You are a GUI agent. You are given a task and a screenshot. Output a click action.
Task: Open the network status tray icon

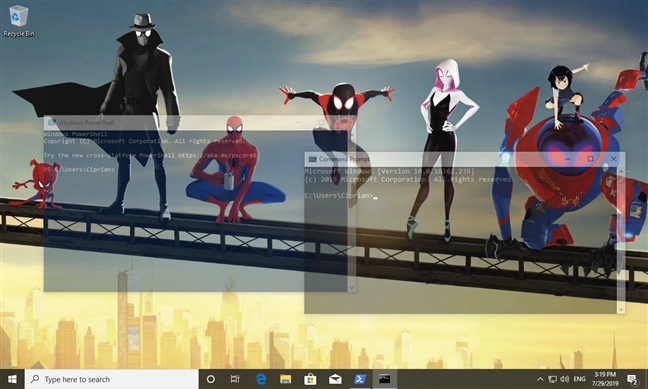(552, 379)
